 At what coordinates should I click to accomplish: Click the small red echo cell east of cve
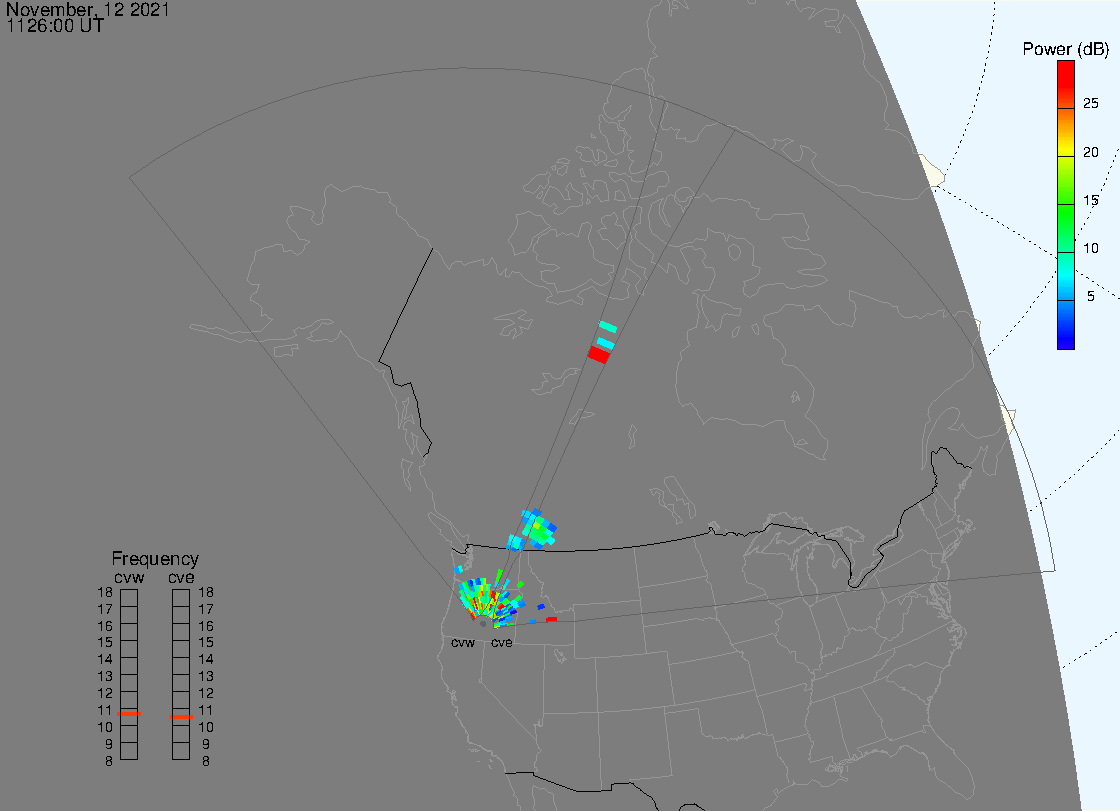coord(551,620)
